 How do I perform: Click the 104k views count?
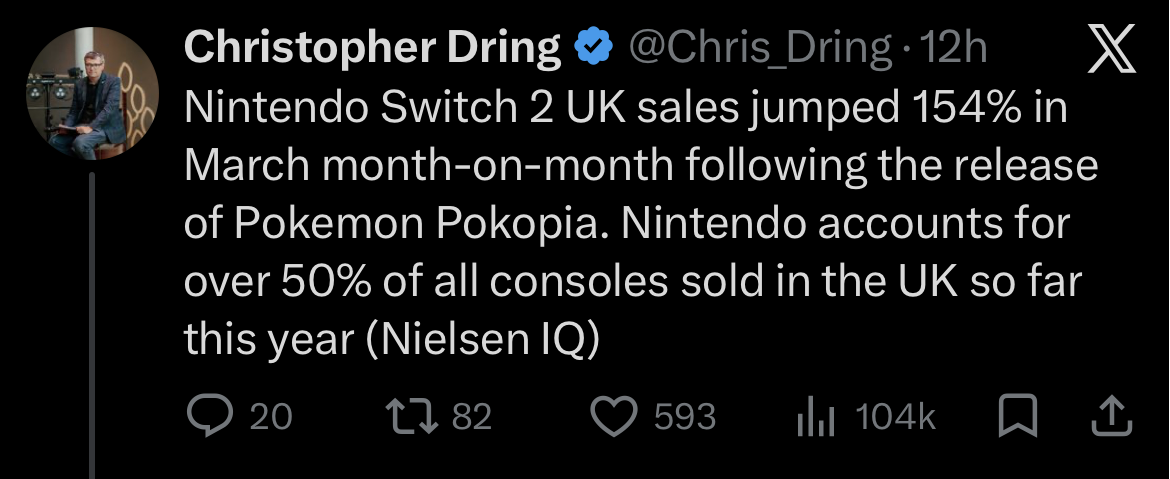[896, 417]
